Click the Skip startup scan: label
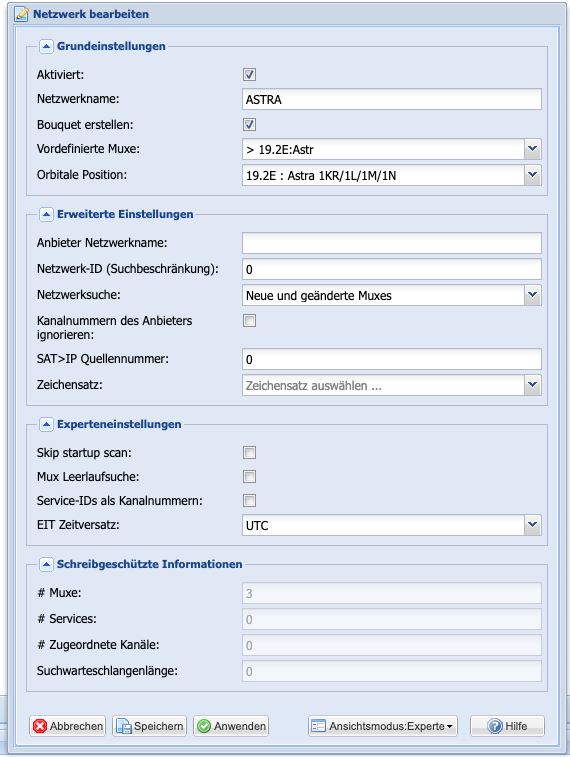 pyautogui.click(x=84, y=453)
